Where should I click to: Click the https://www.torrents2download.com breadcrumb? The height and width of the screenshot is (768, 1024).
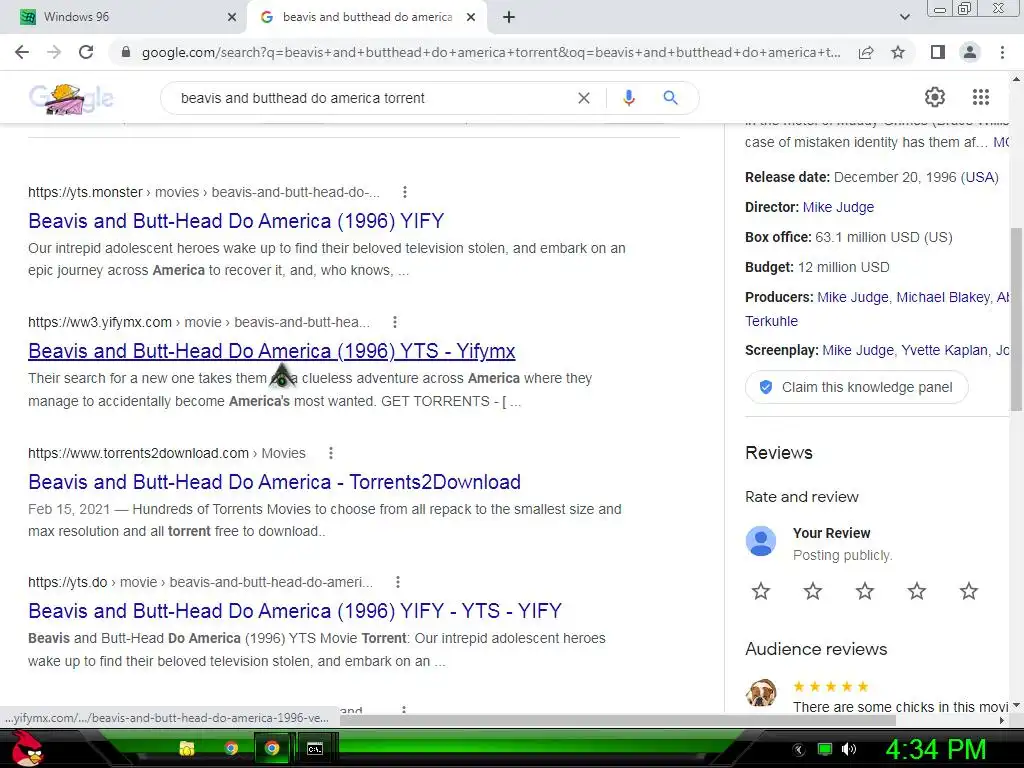(138, 453)
